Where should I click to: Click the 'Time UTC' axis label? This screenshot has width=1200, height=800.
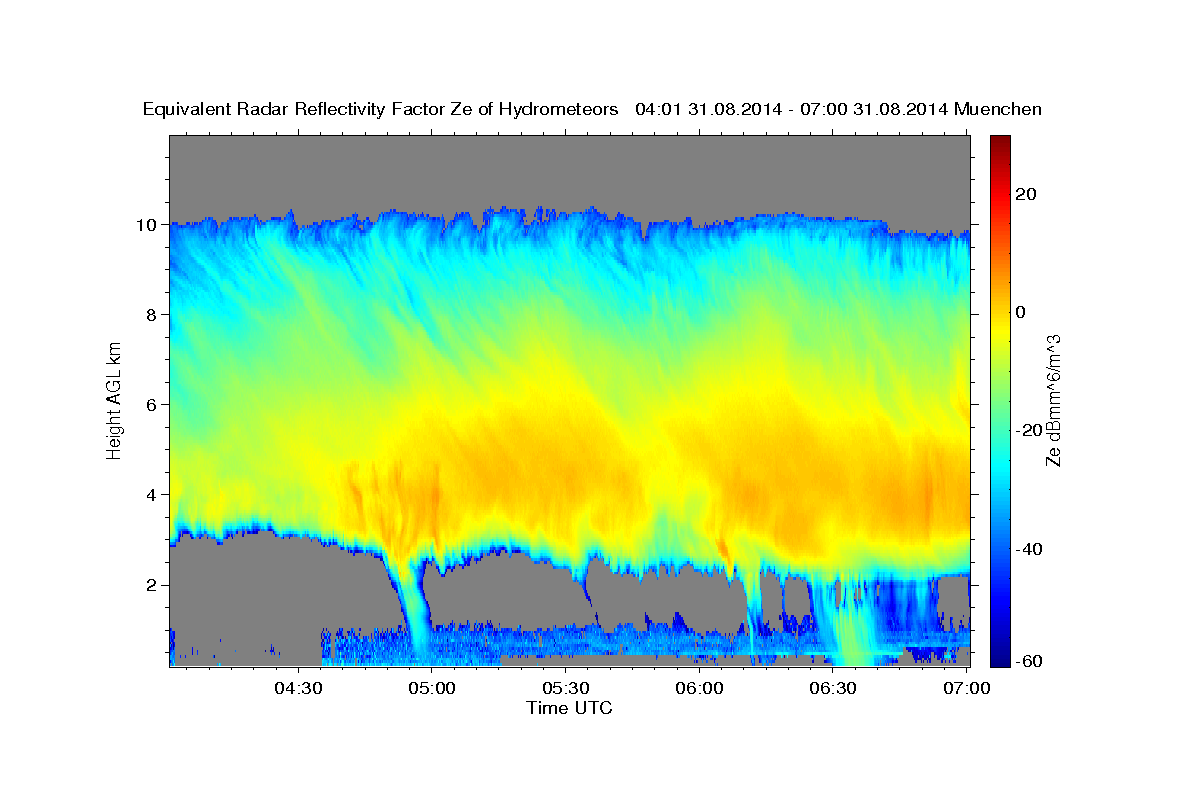(x=569, y=708)
